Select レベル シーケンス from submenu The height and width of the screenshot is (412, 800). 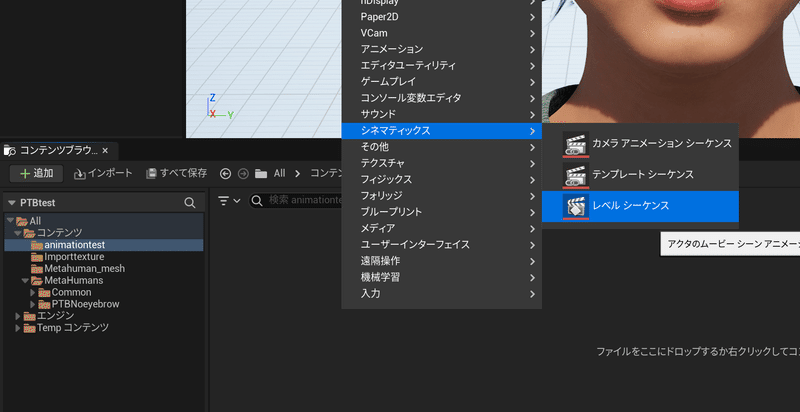640,207
